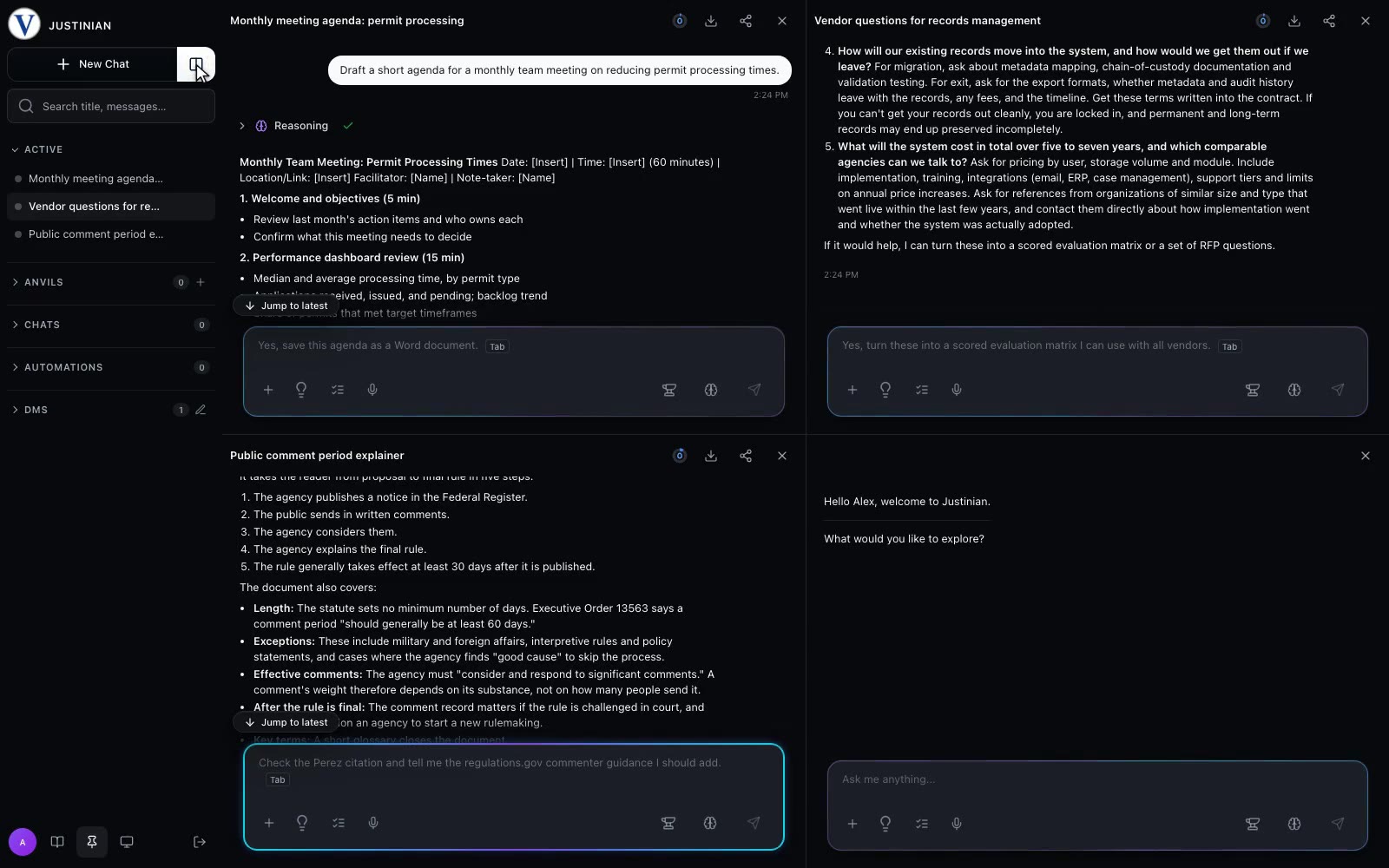Click the lightbulb icon in the Vendor questions input
The image size is (1389, 868).
point(885,390)
